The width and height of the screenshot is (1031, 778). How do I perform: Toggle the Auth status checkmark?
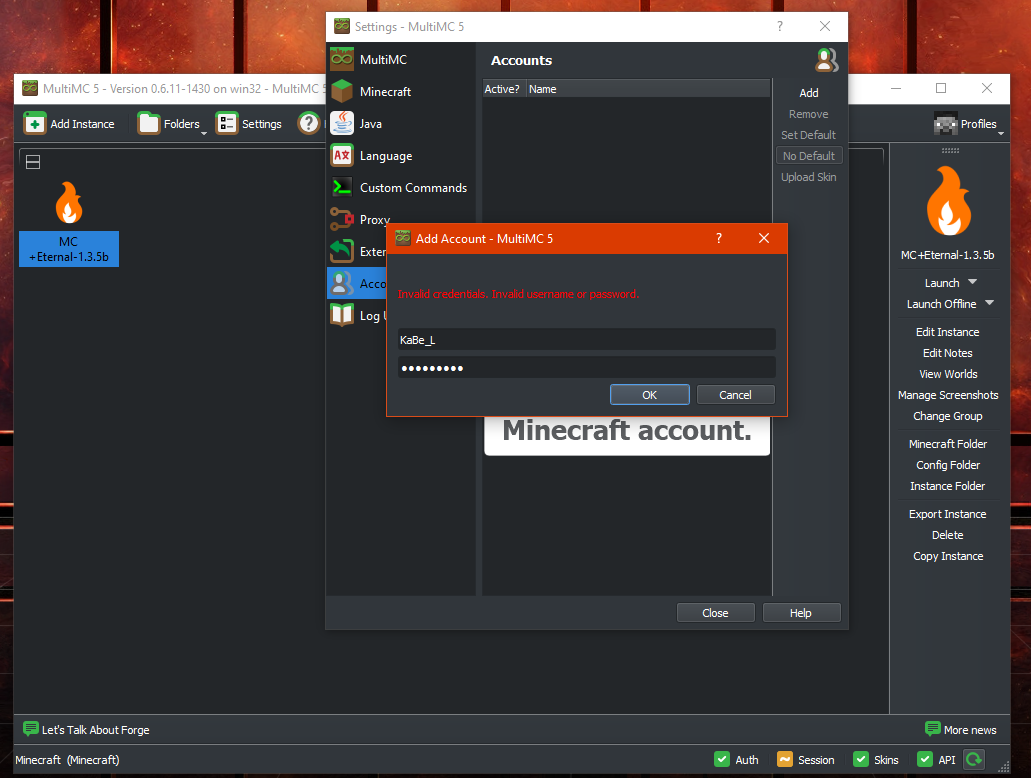pos(722,760)
